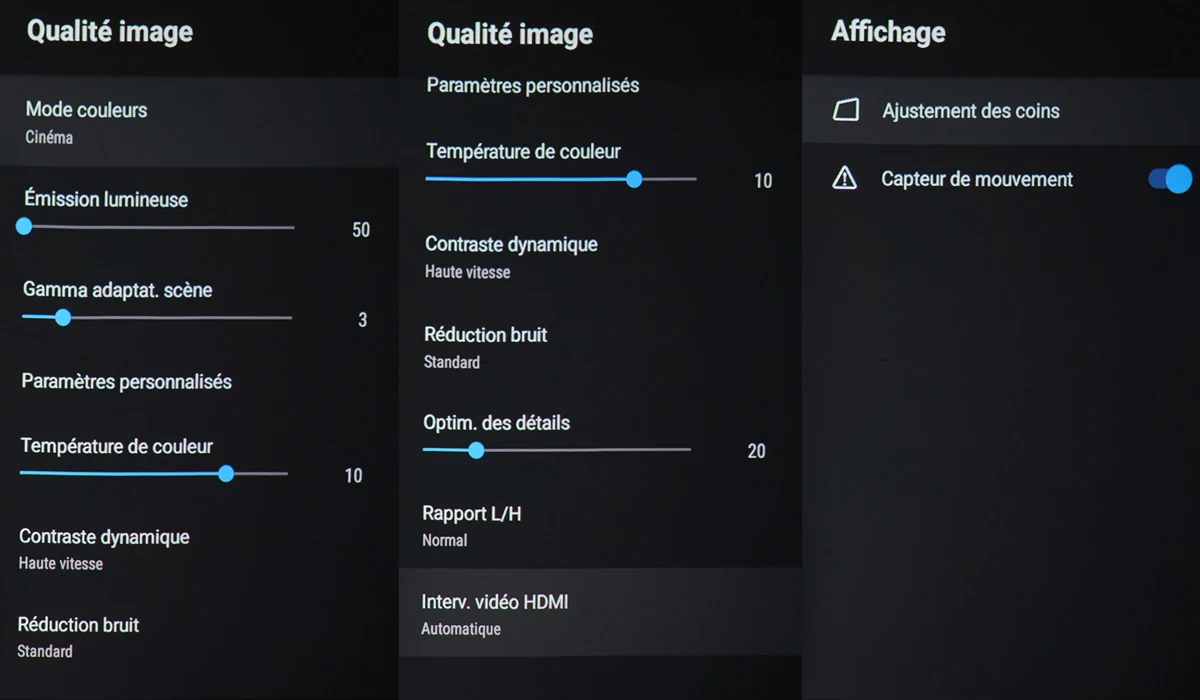Turn off the Capteur de mouvement switch
Image resolution: width=1200 pixels, height=700 pixels.
pos(1171,179)
